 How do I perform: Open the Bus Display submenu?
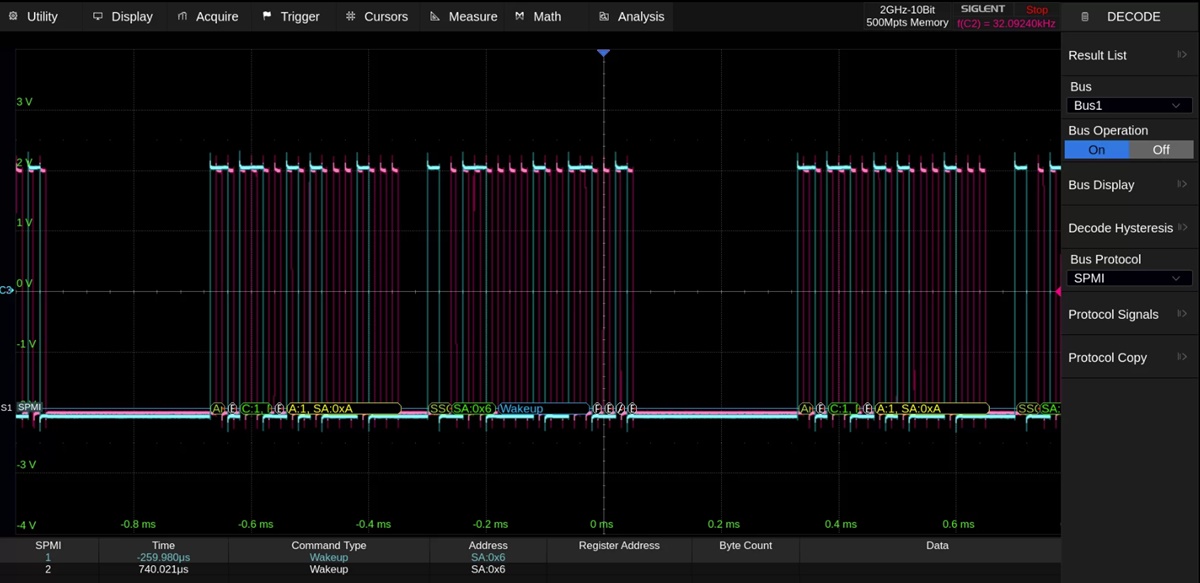(x=1129, y=185)
